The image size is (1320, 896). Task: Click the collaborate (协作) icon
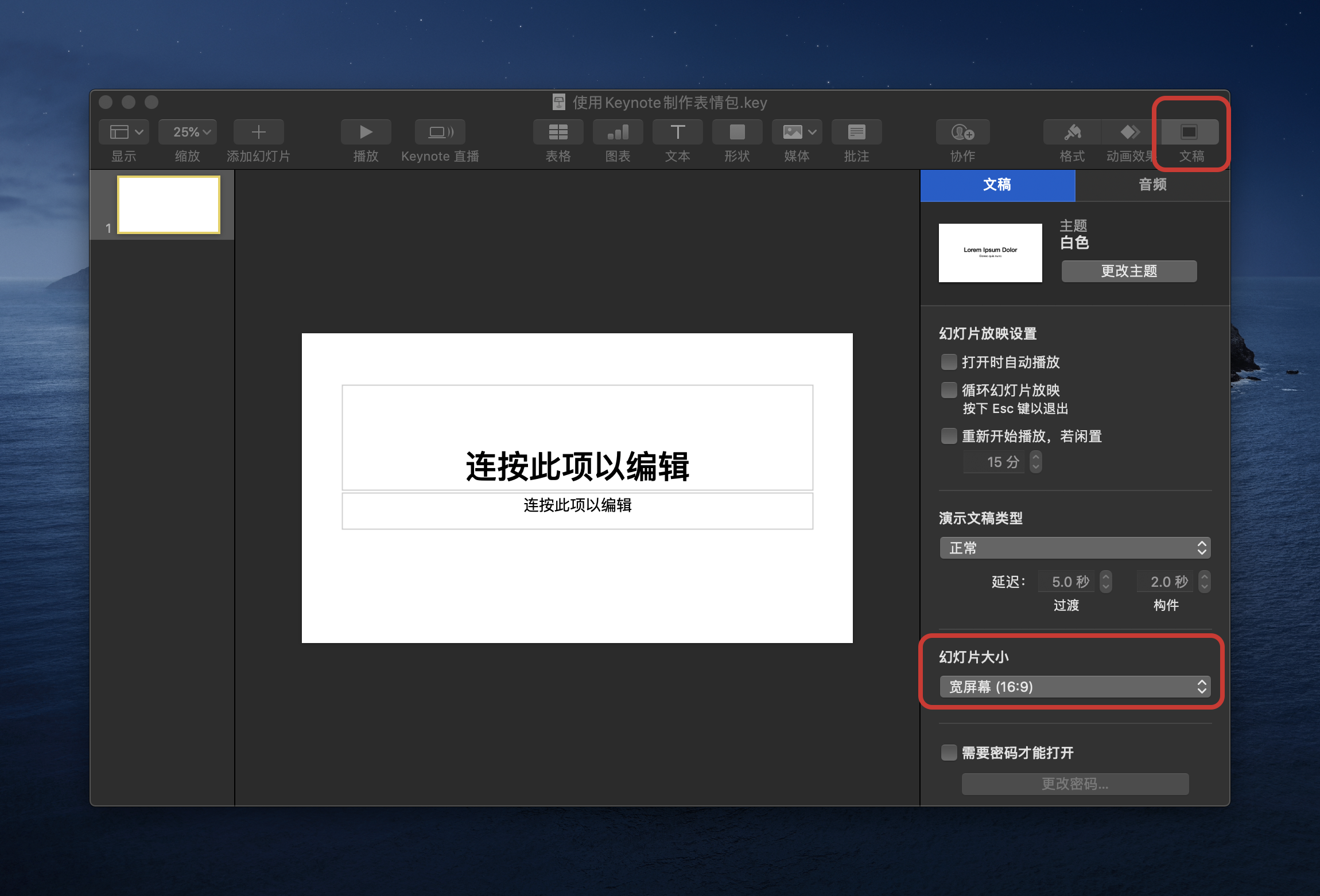tap(962, 133)
